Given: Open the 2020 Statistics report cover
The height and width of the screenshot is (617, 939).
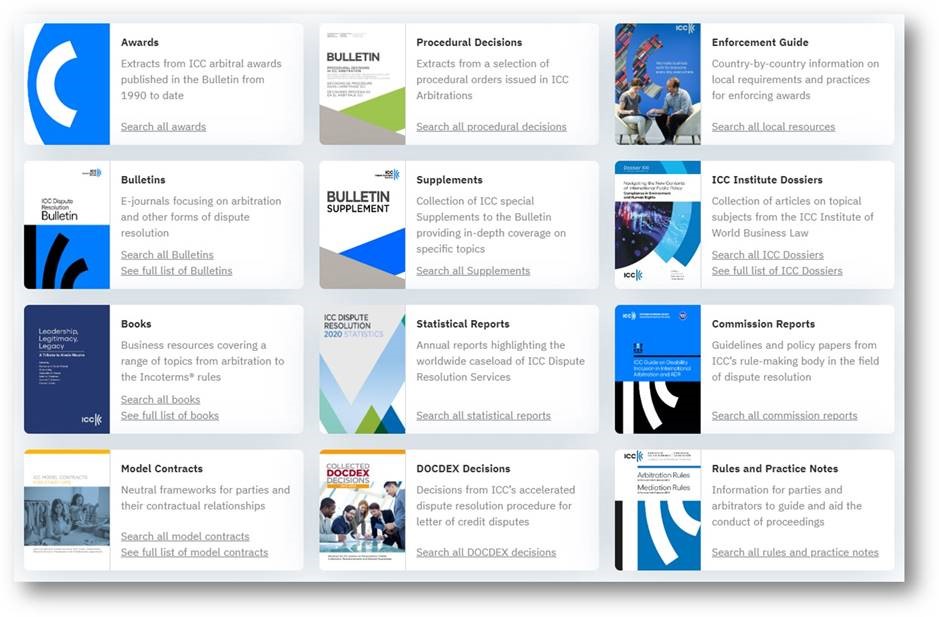Looking at the screenshot, I should click(362, 369).
